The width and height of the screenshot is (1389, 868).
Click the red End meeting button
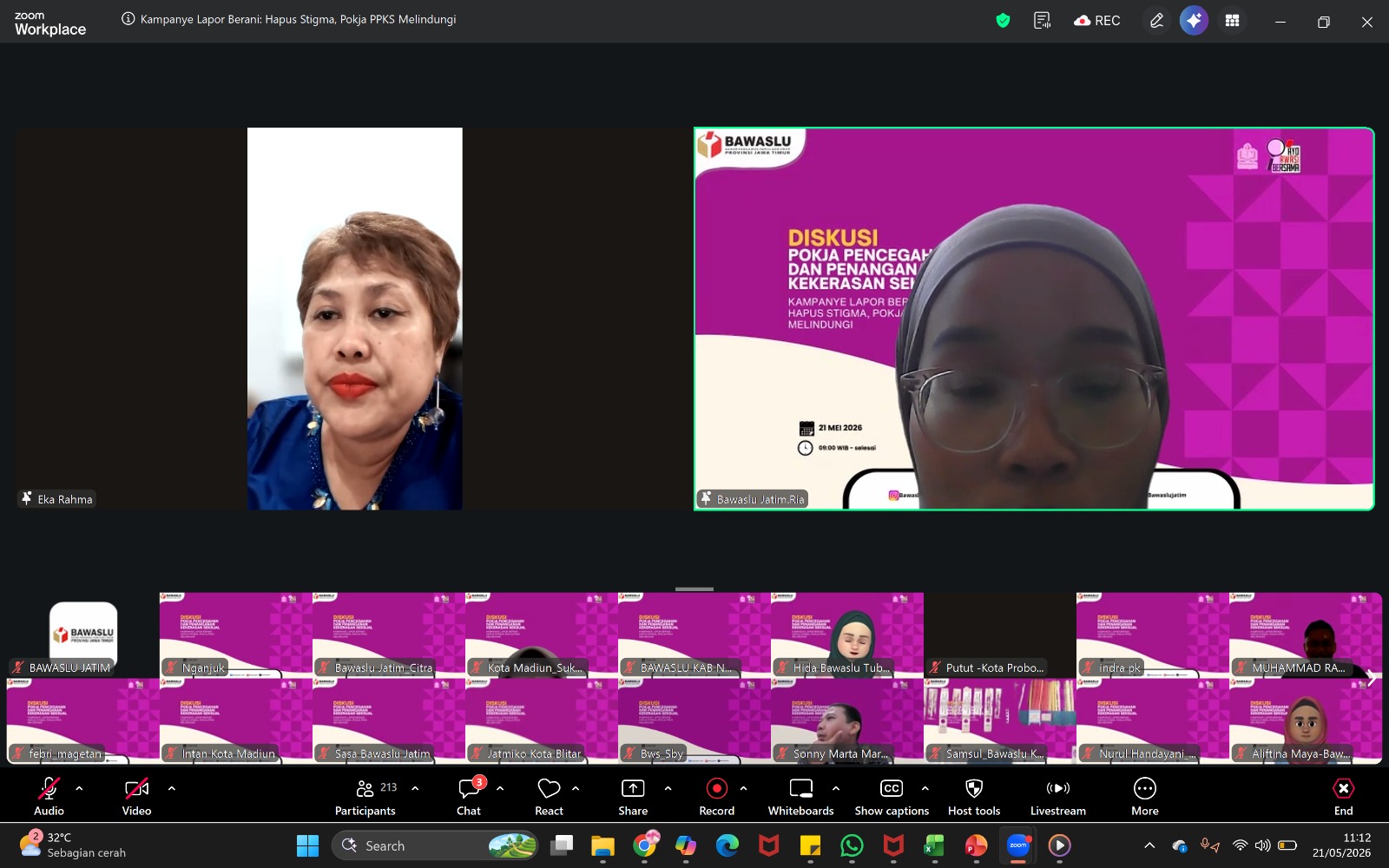coord(1343,797)
